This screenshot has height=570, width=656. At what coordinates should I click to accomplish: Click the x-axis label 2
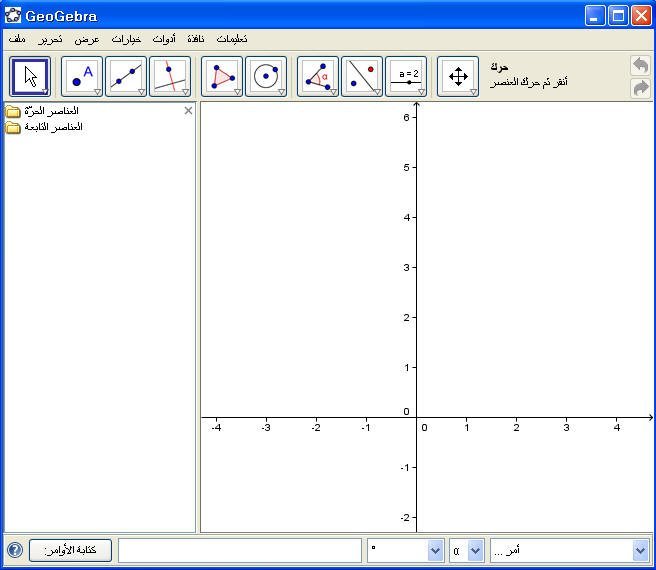point(516,428)
